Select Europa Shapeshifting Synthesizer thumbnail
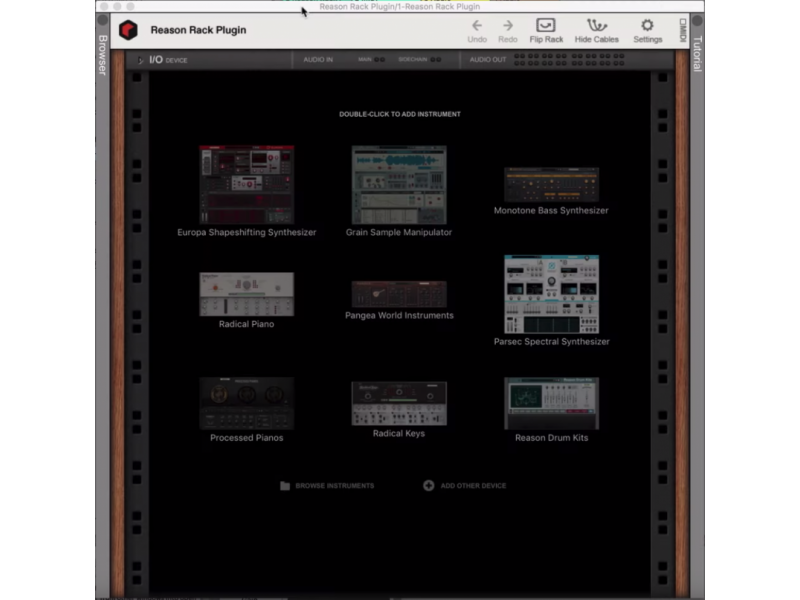Screen dimensions: 800x600 [246, 185]
